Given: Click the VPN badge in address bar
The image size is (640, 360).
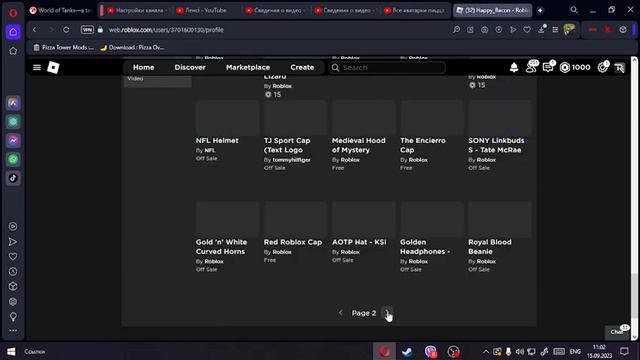Looking at the screenshot, I should tap(87, 30).
